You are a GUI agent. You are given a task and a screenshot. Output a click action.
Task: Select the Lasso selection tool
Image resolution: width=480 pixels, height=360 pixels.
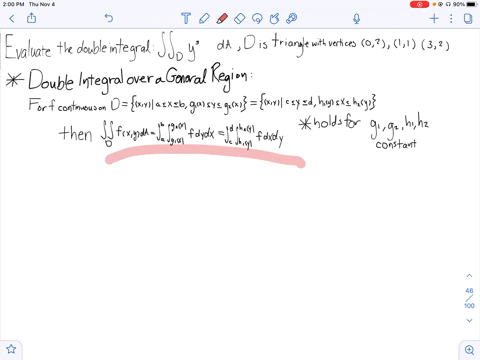pyautogui.click(x=257, y=18)
